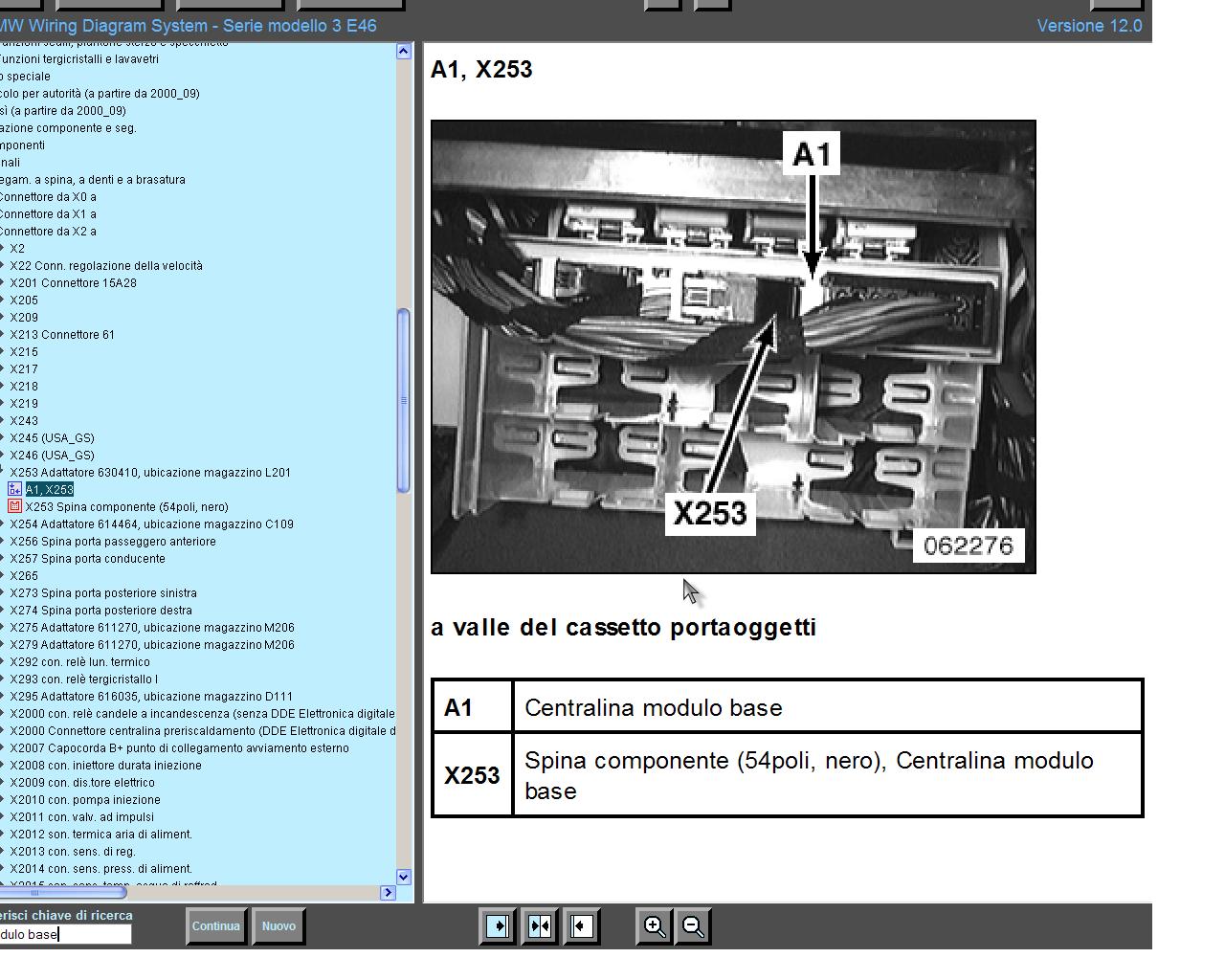Select X253 Spina componente (54poli, nero)
Screen dimensions: 1225x980
[x=126, y=507]
